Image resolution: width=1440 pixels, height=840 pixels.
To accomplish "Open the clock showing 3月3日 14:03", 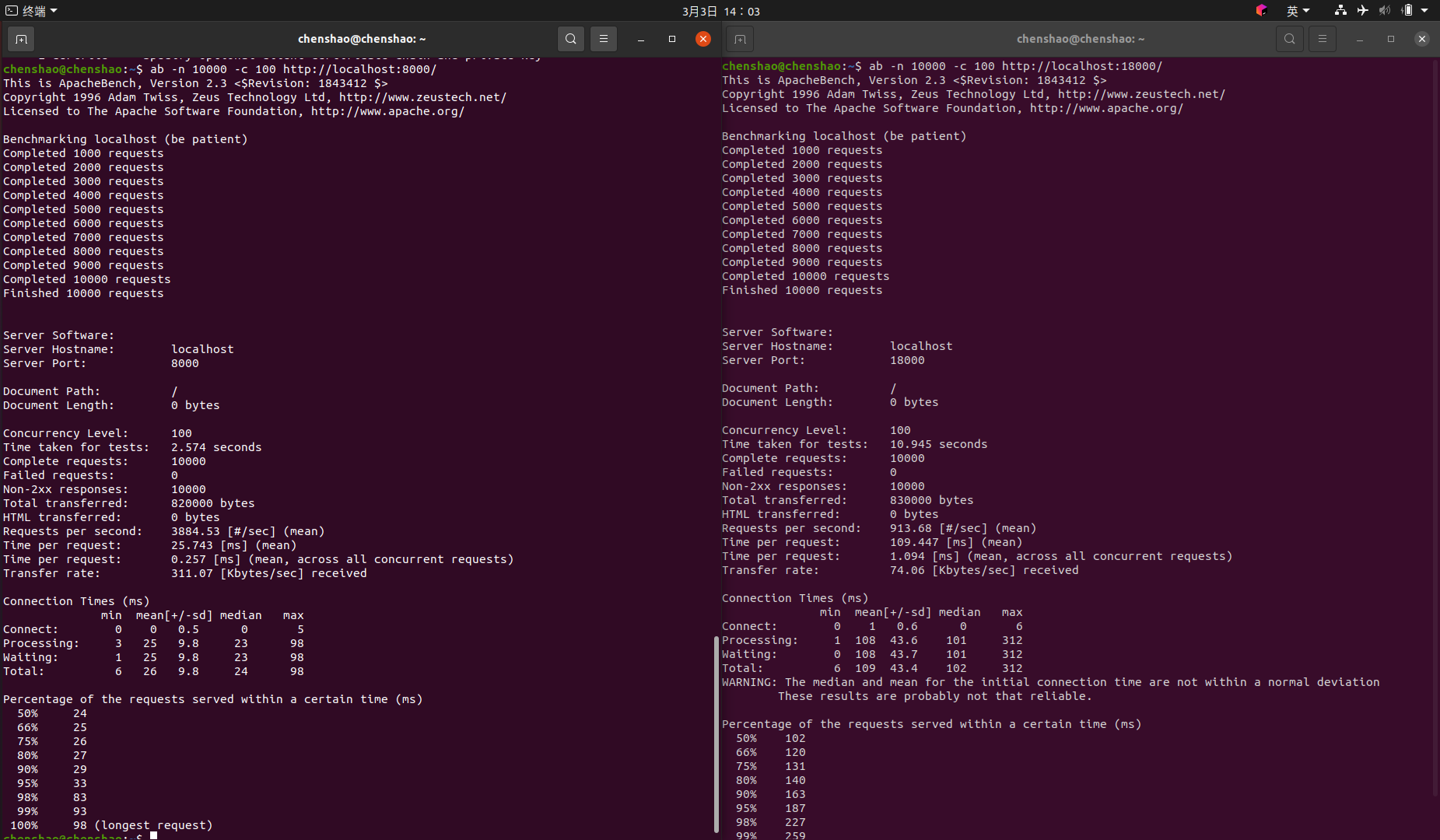I will point(721,11).
